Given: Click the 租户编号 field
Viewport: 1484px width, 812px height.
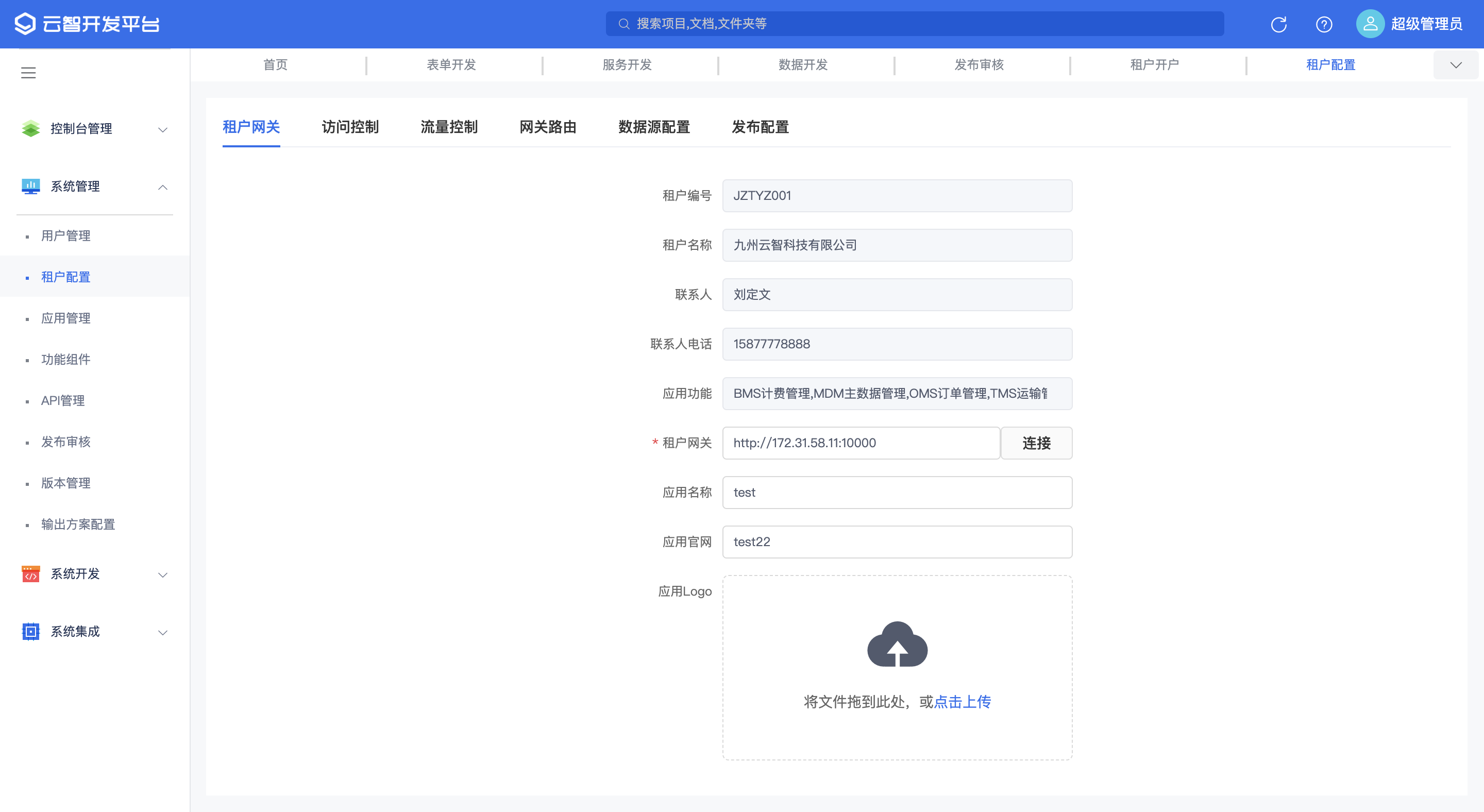Looking at the screenshot, I should click(x=897, y=196).
